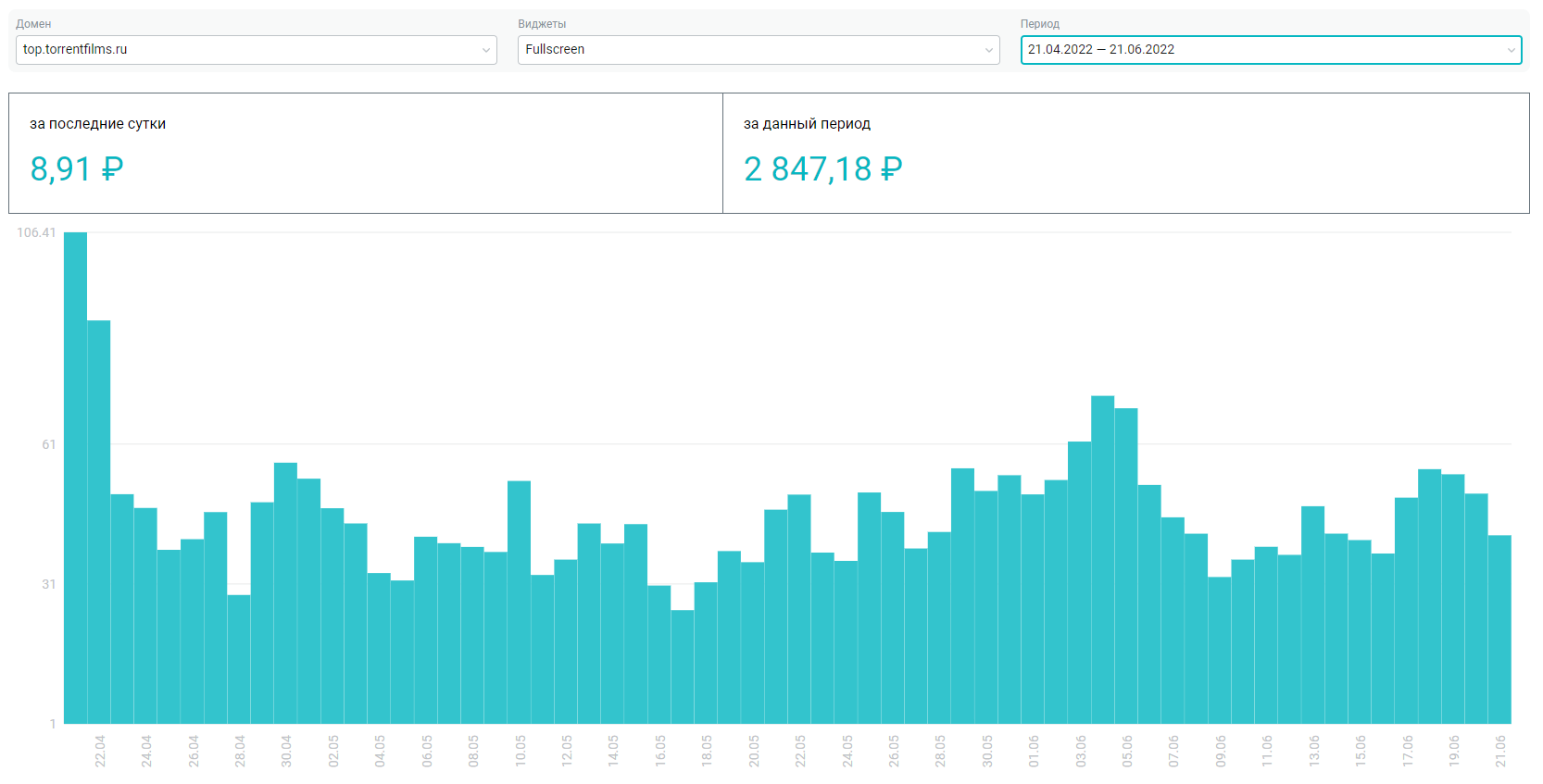
Task: Click the "за последние сутки" card heading
Action: 97,124
